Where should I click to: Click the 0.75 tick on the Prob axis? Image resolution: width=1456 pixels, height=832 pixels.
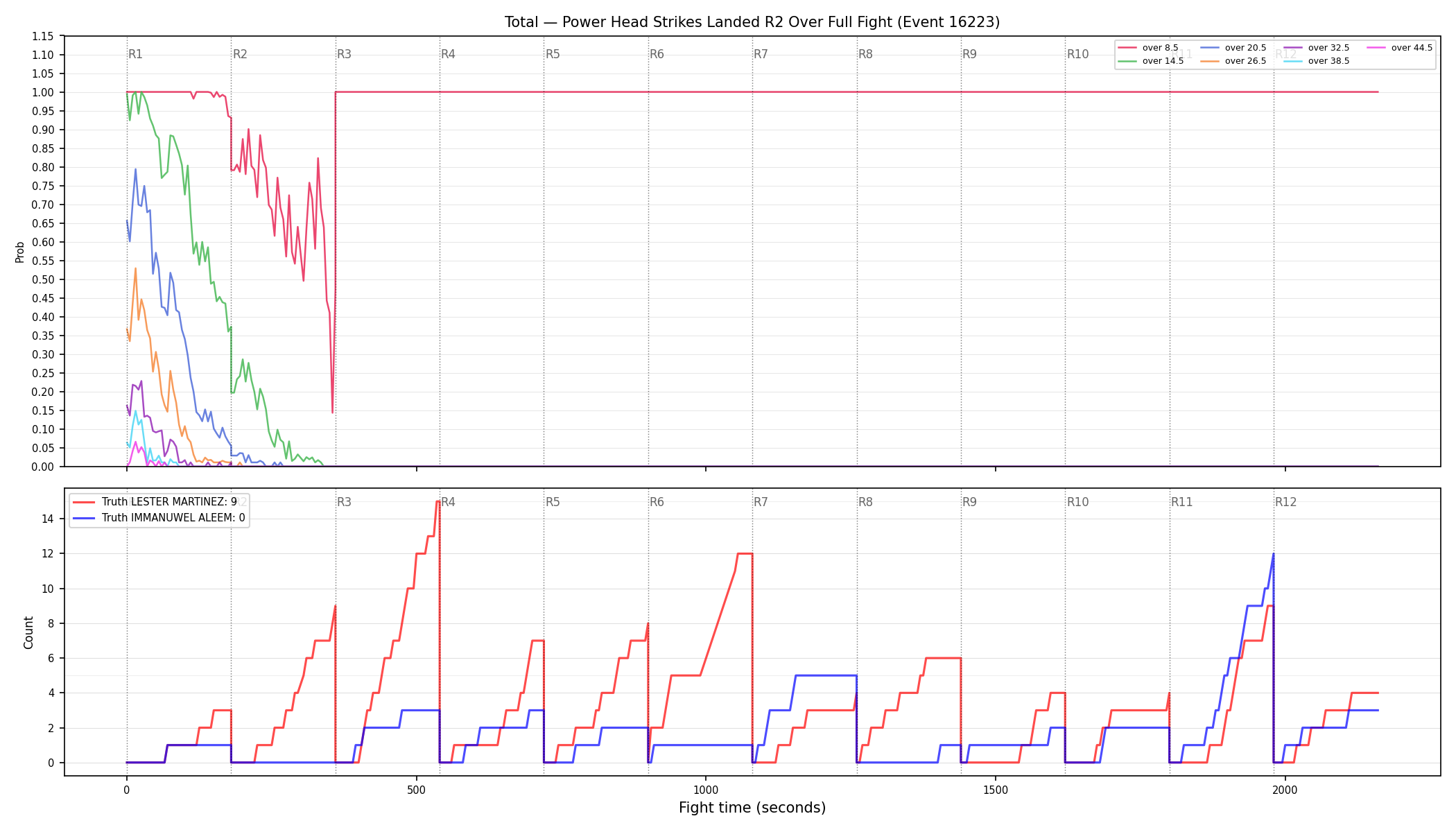coord(43,186)
